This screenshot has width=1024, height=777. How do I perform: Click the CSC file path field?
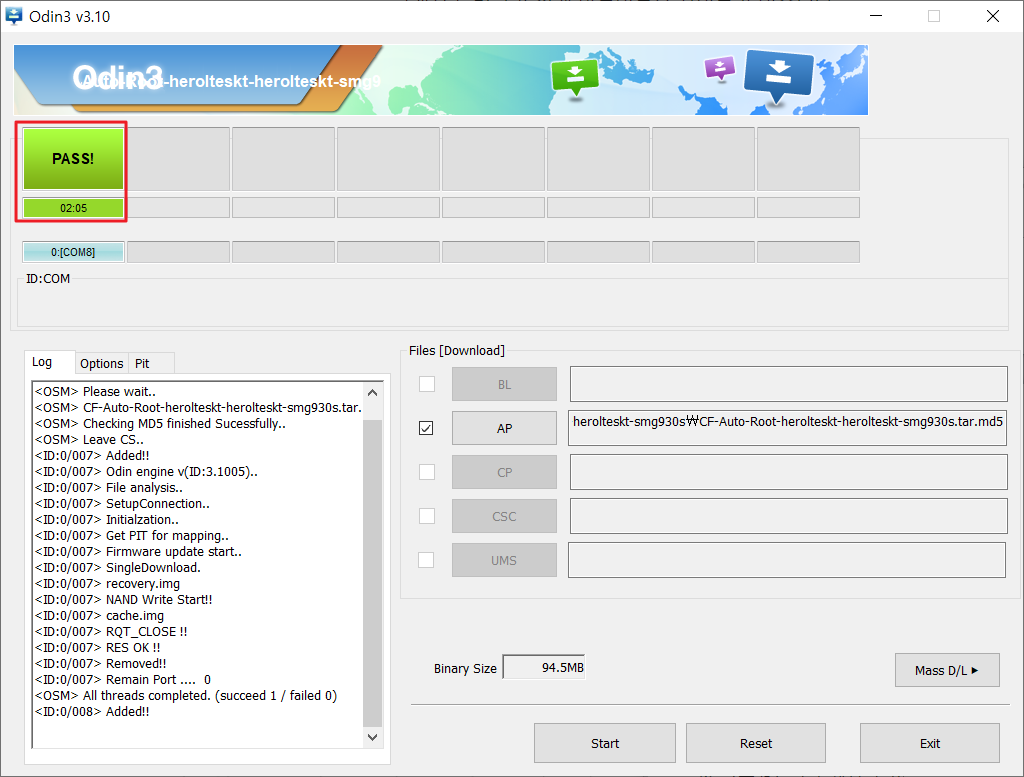pyautogui.click(x=788, y=516)
